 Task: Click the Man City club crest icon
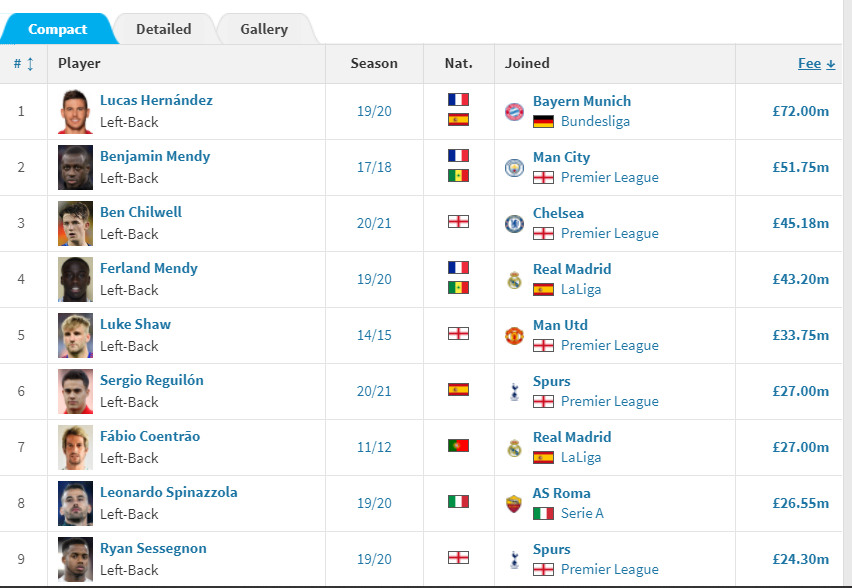(x=514, y=167)
